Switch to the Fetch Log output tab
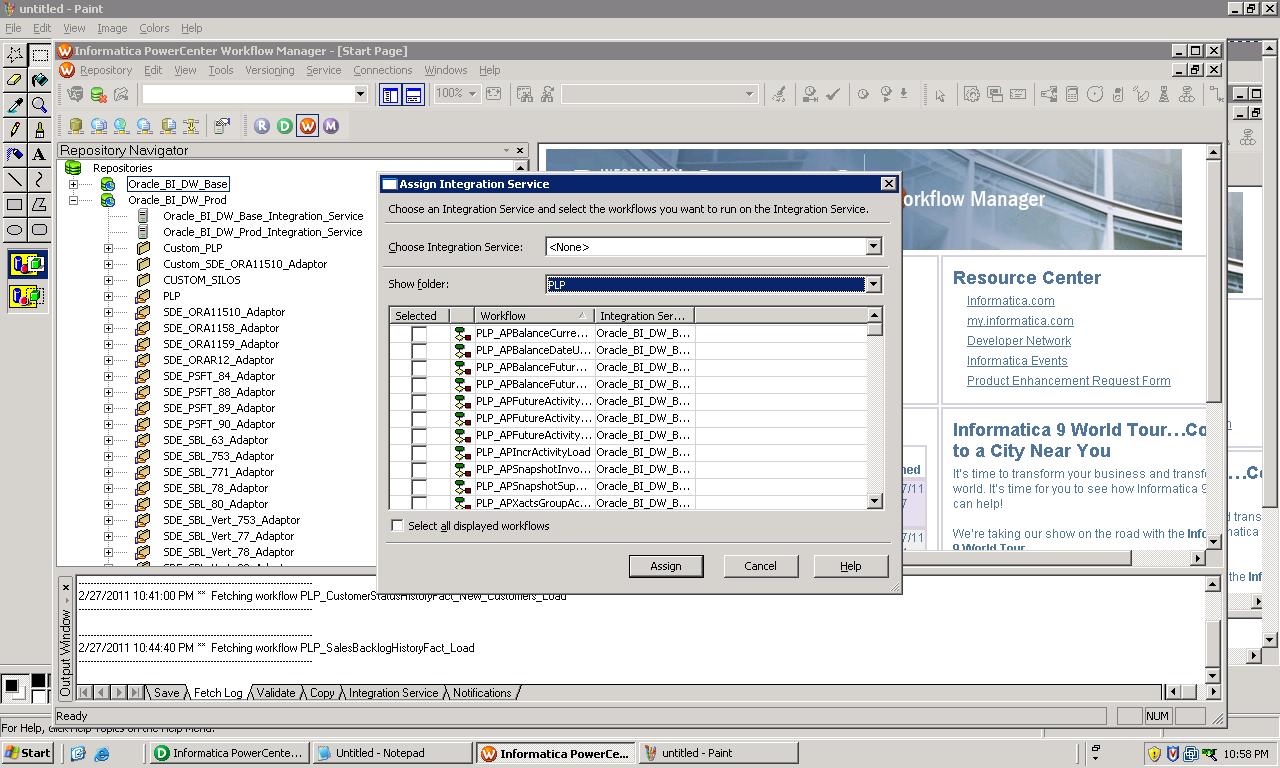1280x768 pixels. click(x=217, y=693)
